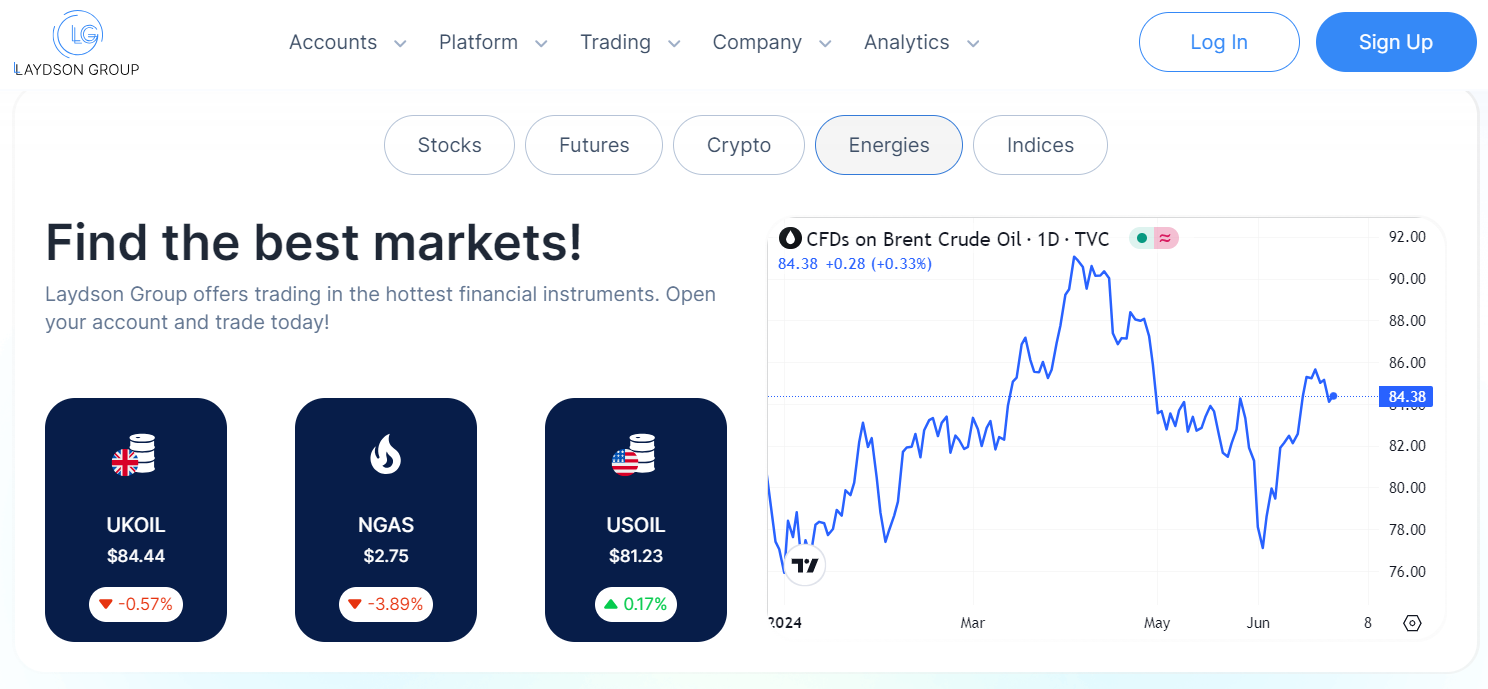Expand the Platform dropdown chevron
The height and width of the screenshot is (689, 1488).
[x=541, y=43]
